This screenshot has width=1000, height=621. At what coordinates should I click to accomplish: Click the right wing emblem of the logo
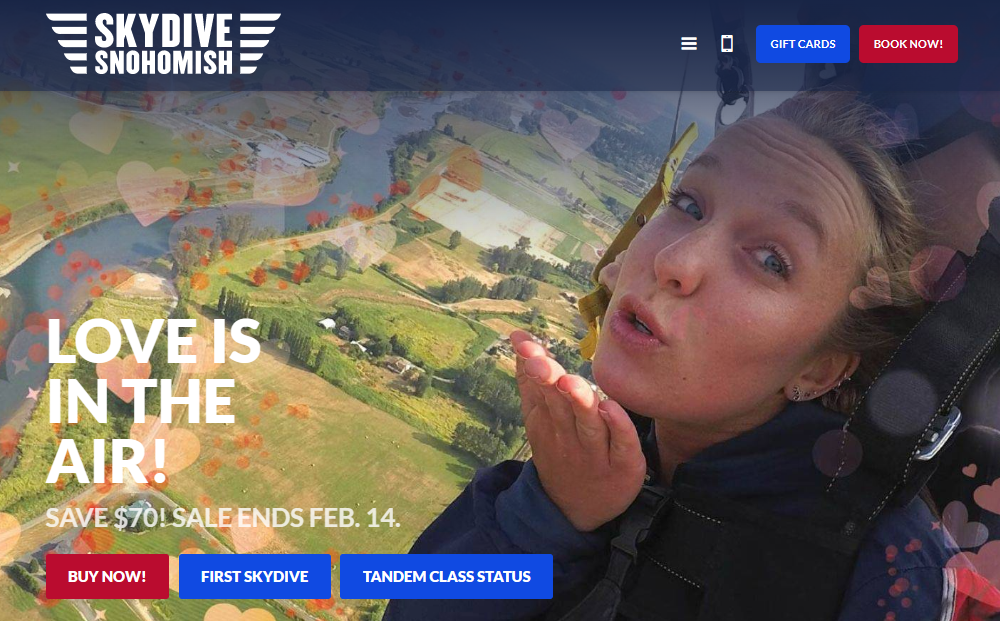pos(260,43)
